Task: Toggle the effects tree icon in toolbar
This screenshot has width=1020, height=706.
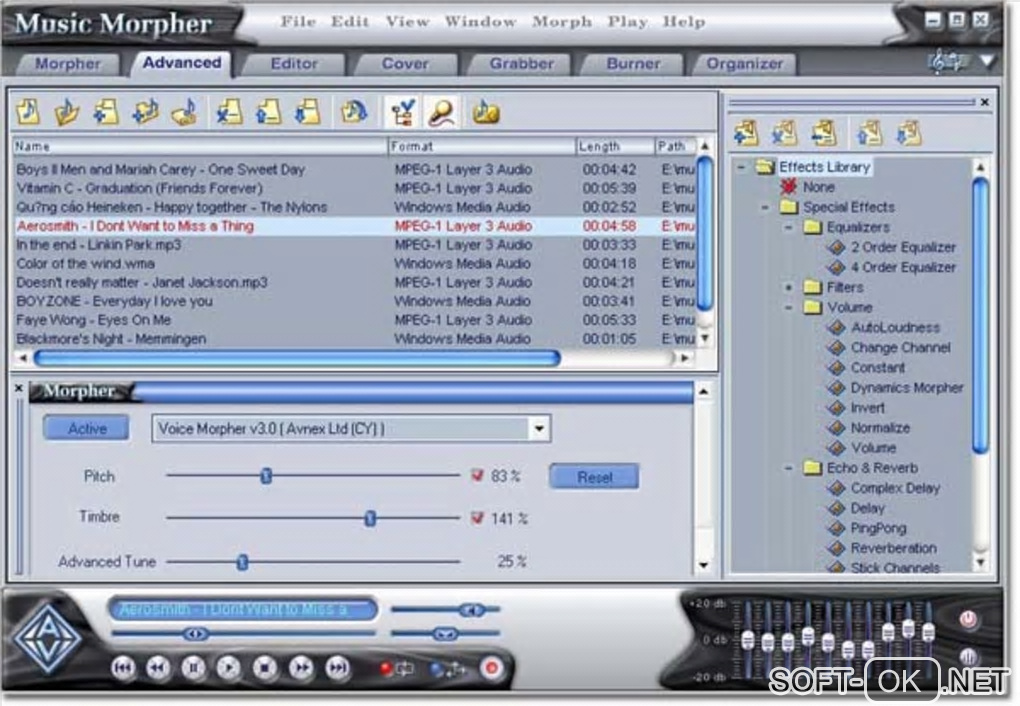Action: click(403, 112)
